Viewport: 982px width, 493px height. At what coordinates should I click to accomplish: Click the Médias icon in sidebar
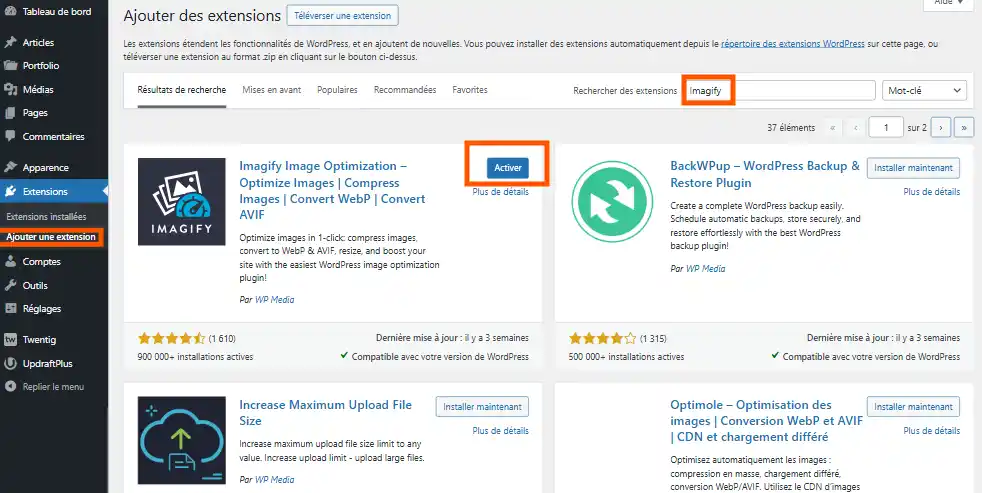click(x=10, y=90)
